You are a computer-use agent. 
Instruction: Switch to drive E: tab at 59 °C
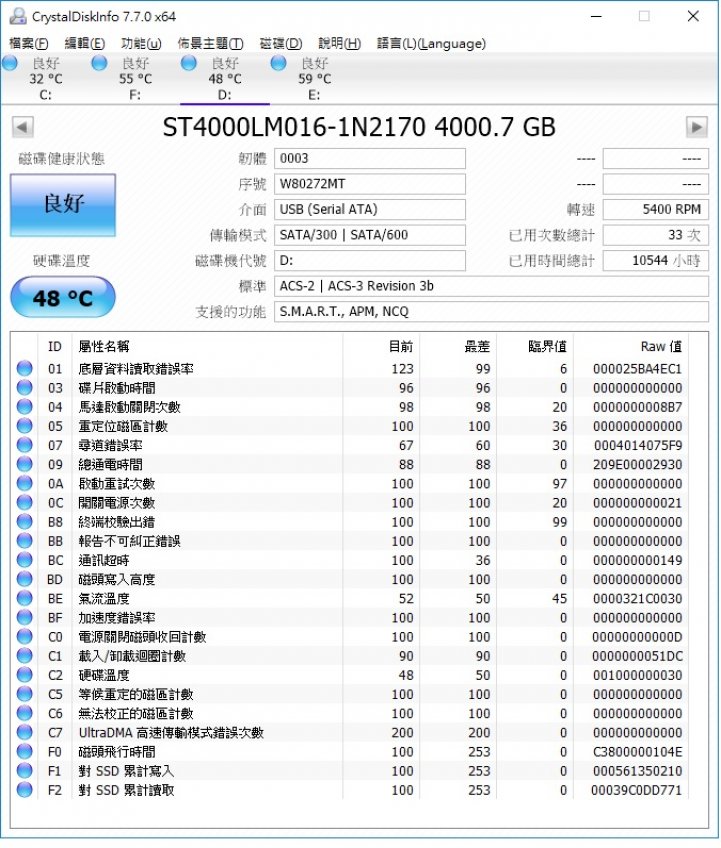pyautogui.click(x=314, y=79)
